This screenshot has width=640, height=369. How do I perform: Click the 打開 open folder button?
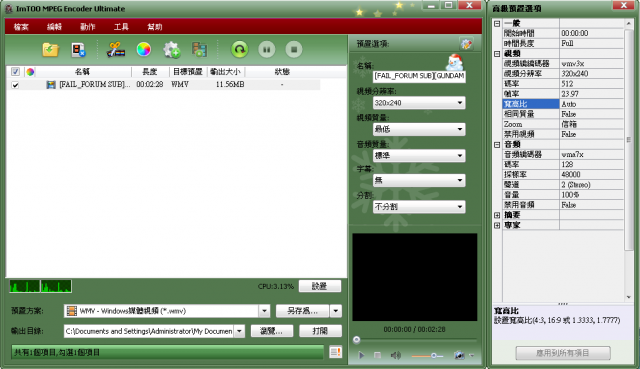(x=320, y=331)
